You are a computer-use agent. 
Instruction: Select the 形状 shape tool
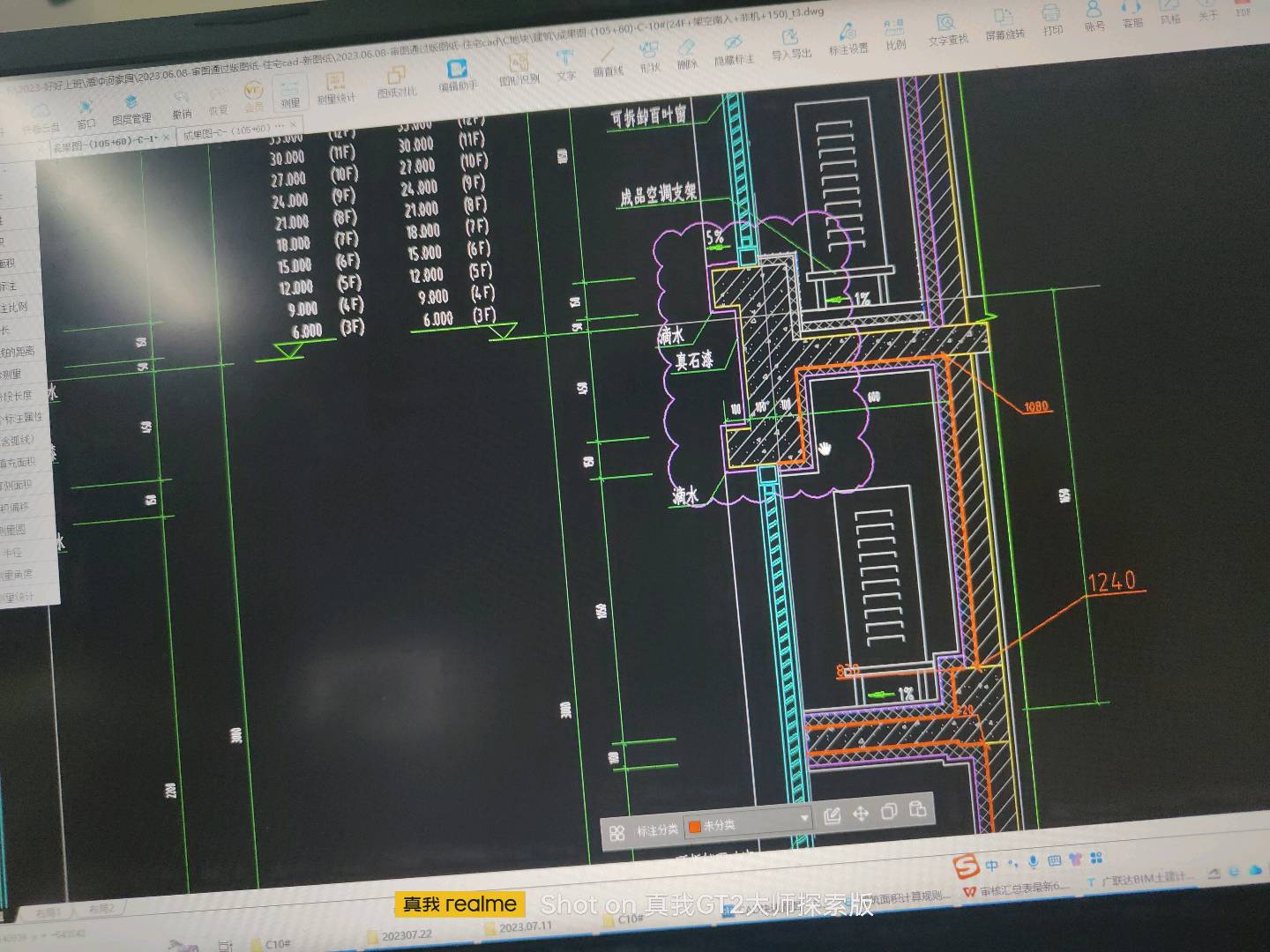pos(649,57)
